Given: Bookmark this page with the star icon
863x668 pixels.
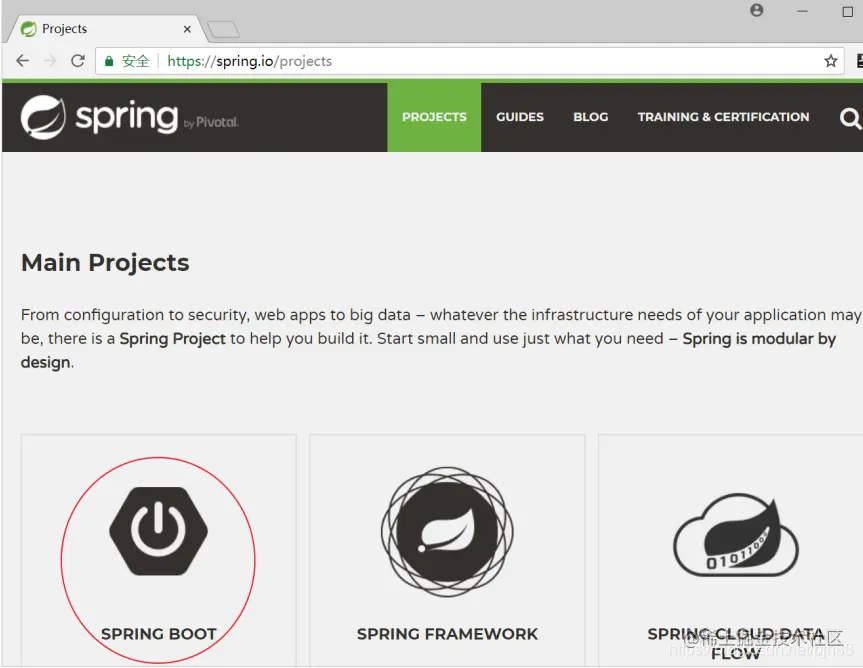Looking at the screenshot, I should point(831,61).
